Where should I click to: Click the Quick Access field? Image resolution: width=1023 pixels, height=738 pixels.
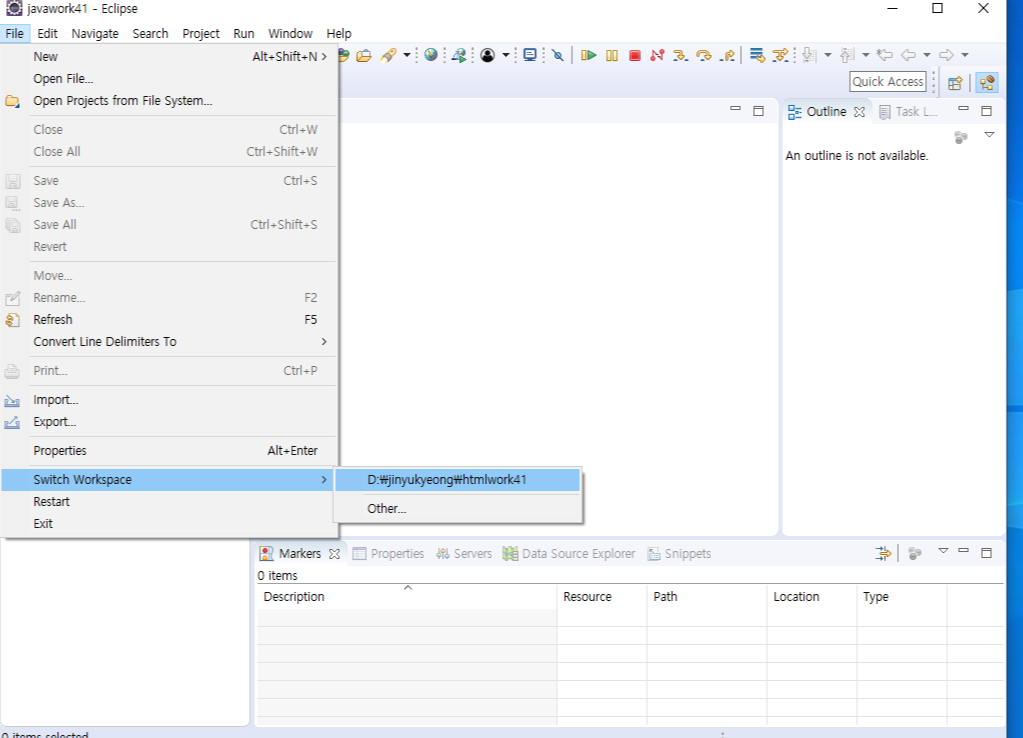point(888,82)
